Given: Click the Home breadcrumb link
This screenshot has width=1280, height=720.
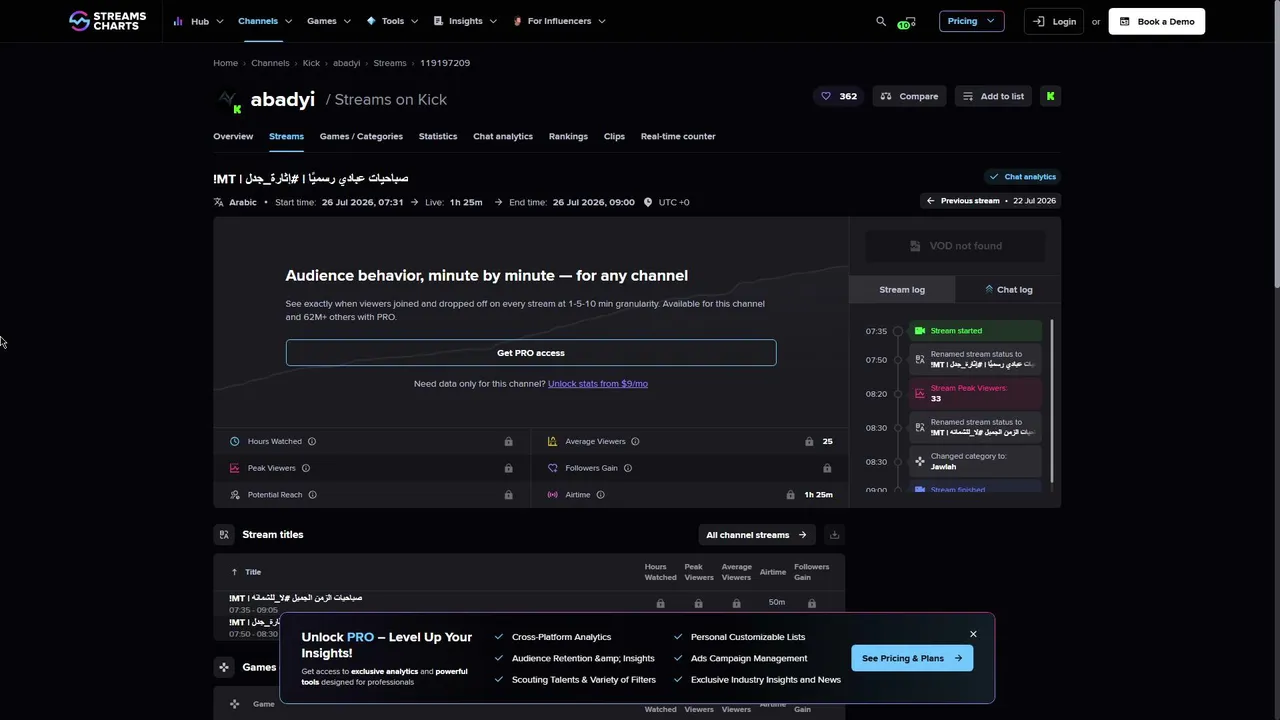Looking at the screenshot, I should [x=225, y=63].
